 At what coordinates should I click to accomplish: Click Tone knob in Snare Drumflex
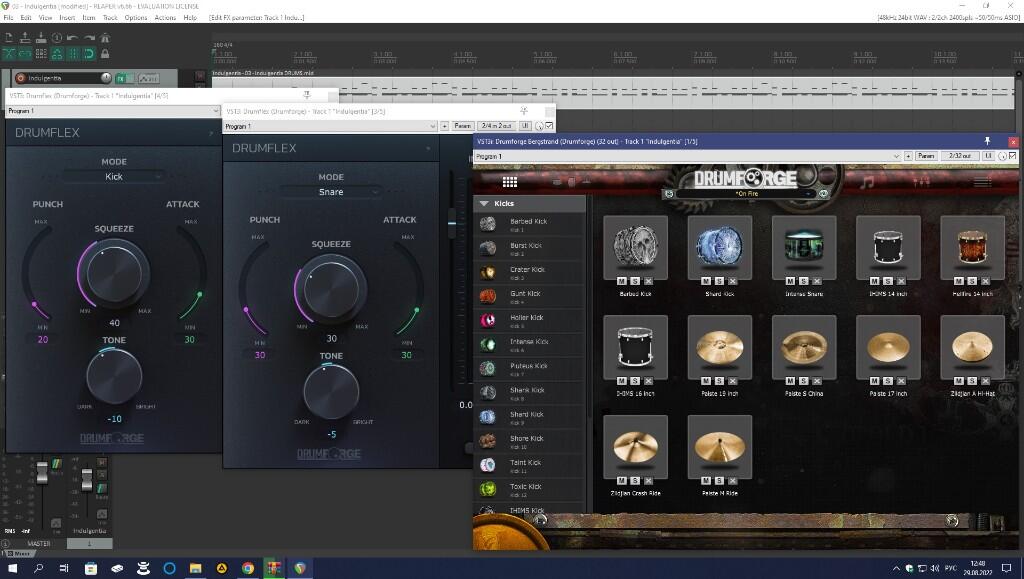[331, 392]
